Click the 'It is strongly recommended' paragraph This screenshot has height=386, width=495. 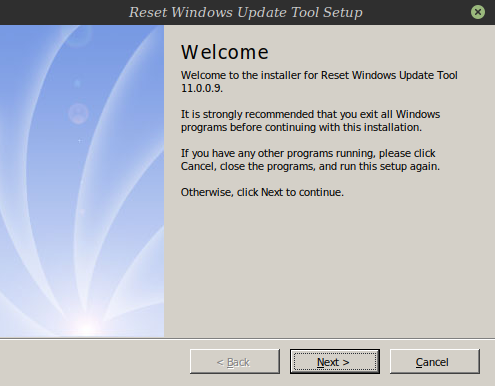pyautogui.click(x=310, y=121)
